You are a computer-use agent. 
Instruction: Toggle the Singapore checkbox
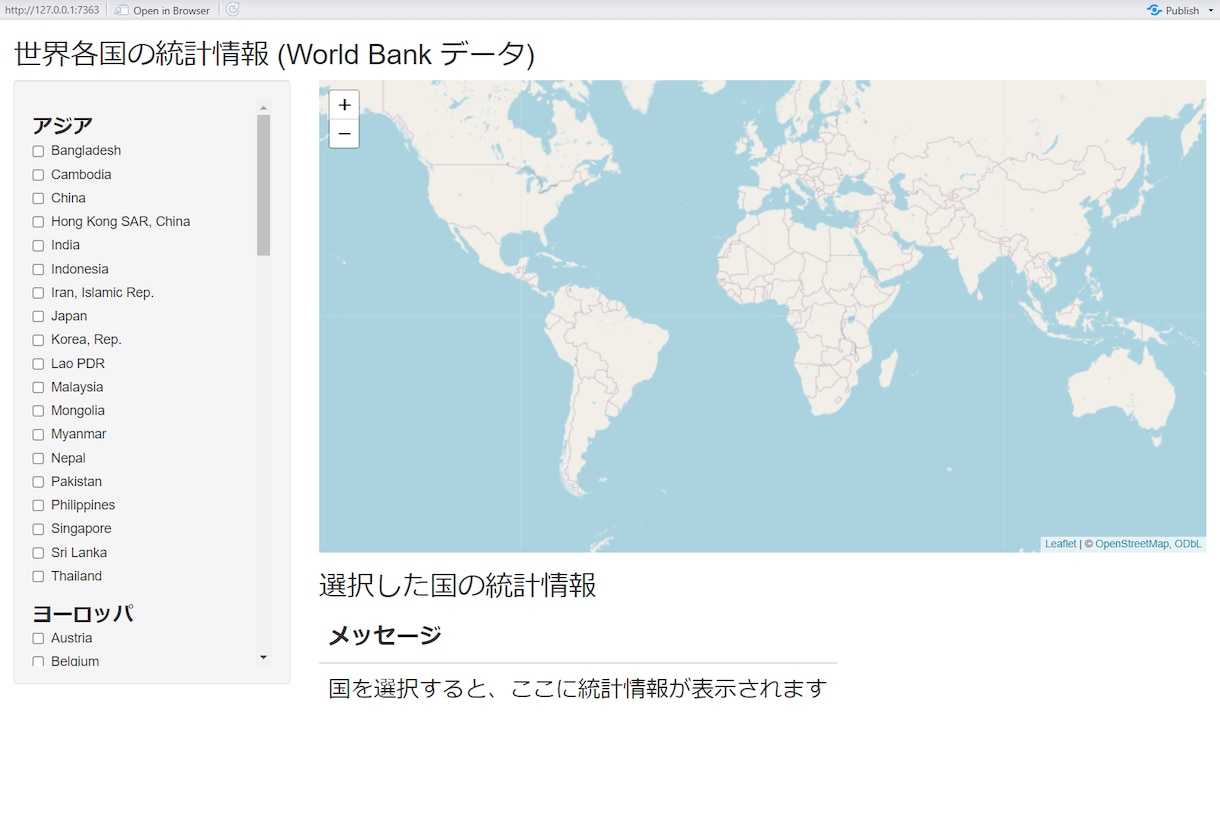click(38, 529)
